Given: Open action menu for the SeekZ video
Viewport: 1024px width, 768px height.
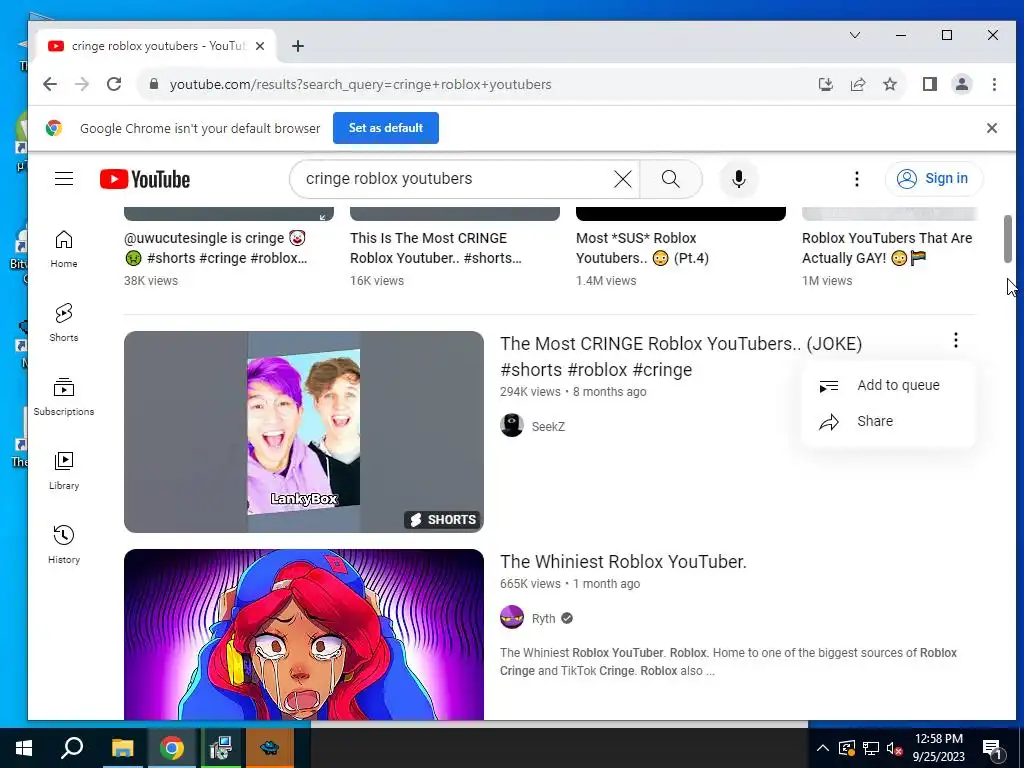Looking at the screenshot, I should (955, 340).
